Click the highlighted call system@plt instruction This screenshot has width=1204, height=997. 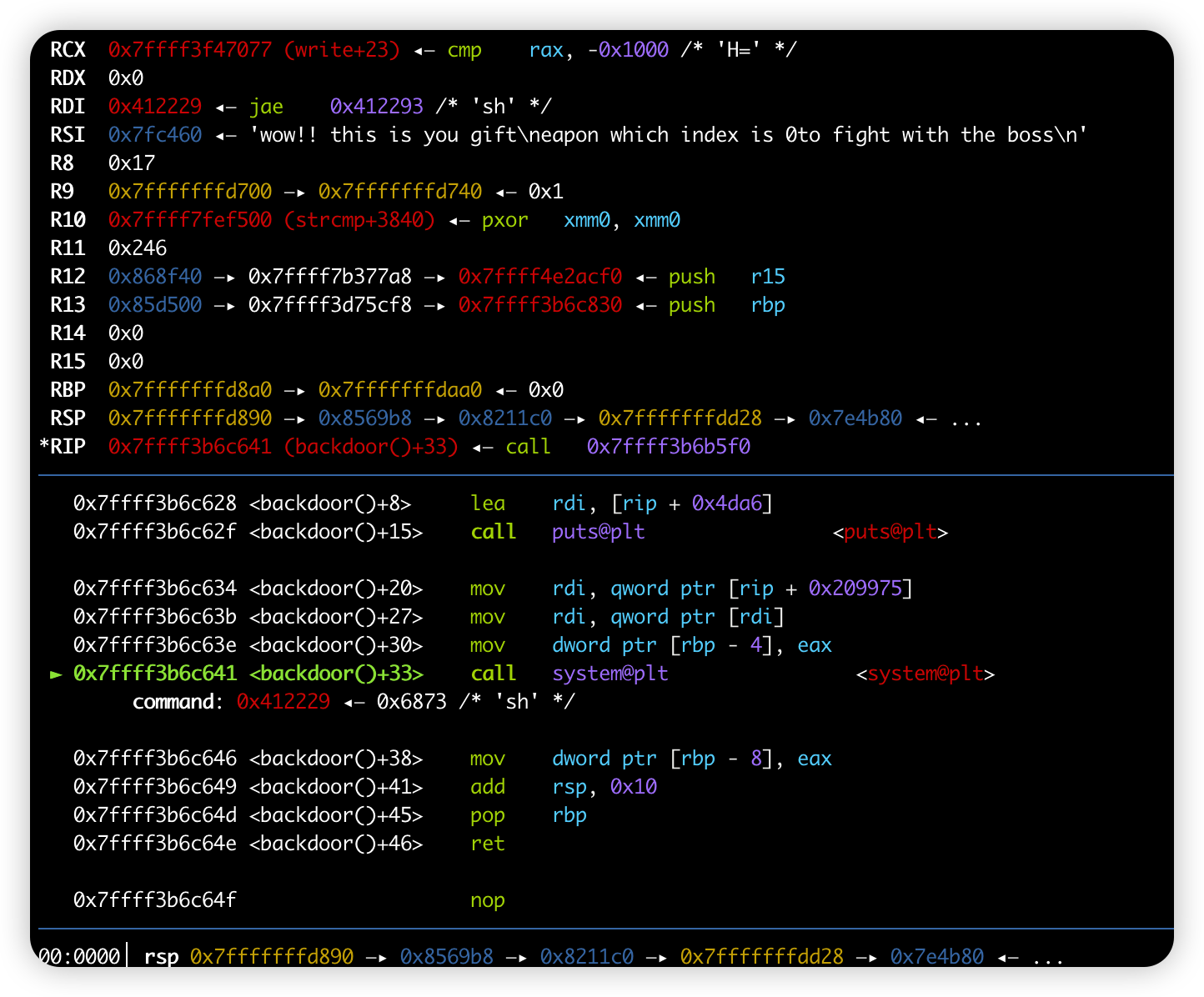coord(370,674)
